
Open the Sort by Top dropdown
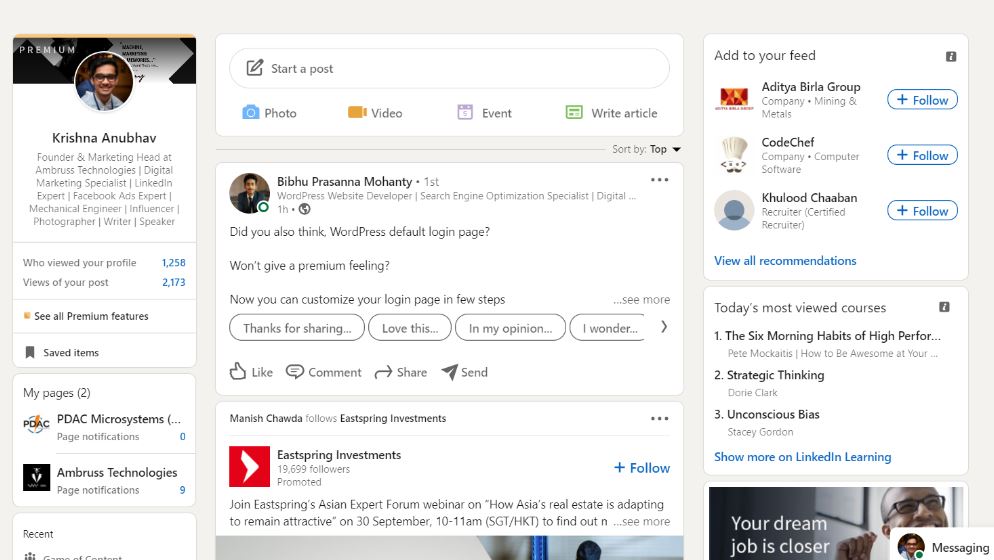pos(646,149)
